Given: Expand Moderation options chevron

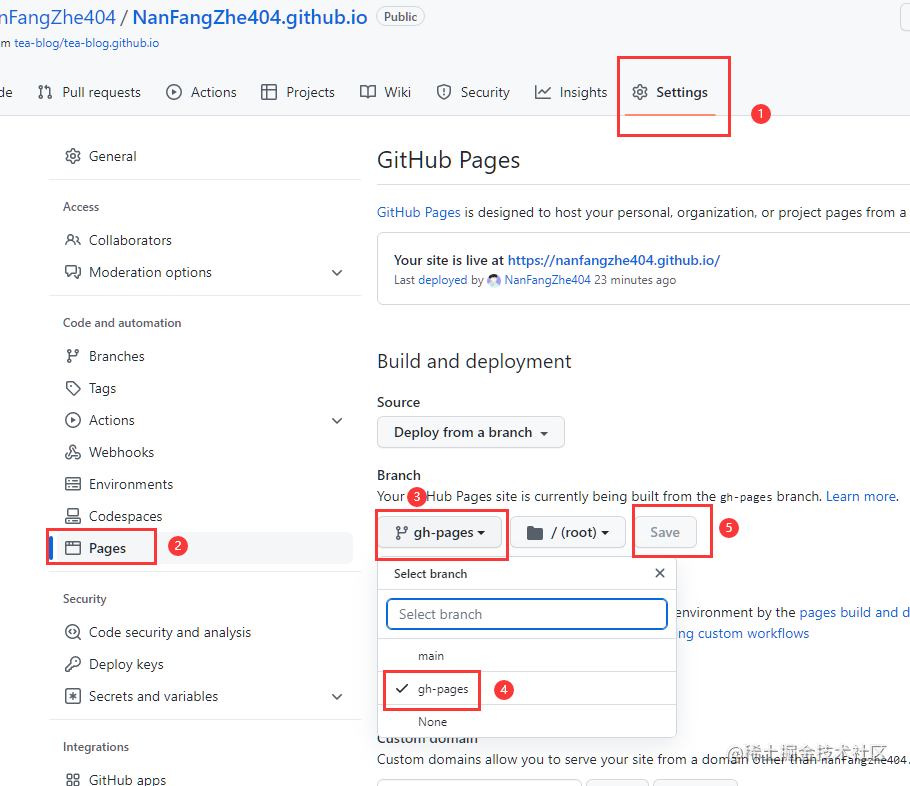Looking at the screenshot, I should pos(337,273).
